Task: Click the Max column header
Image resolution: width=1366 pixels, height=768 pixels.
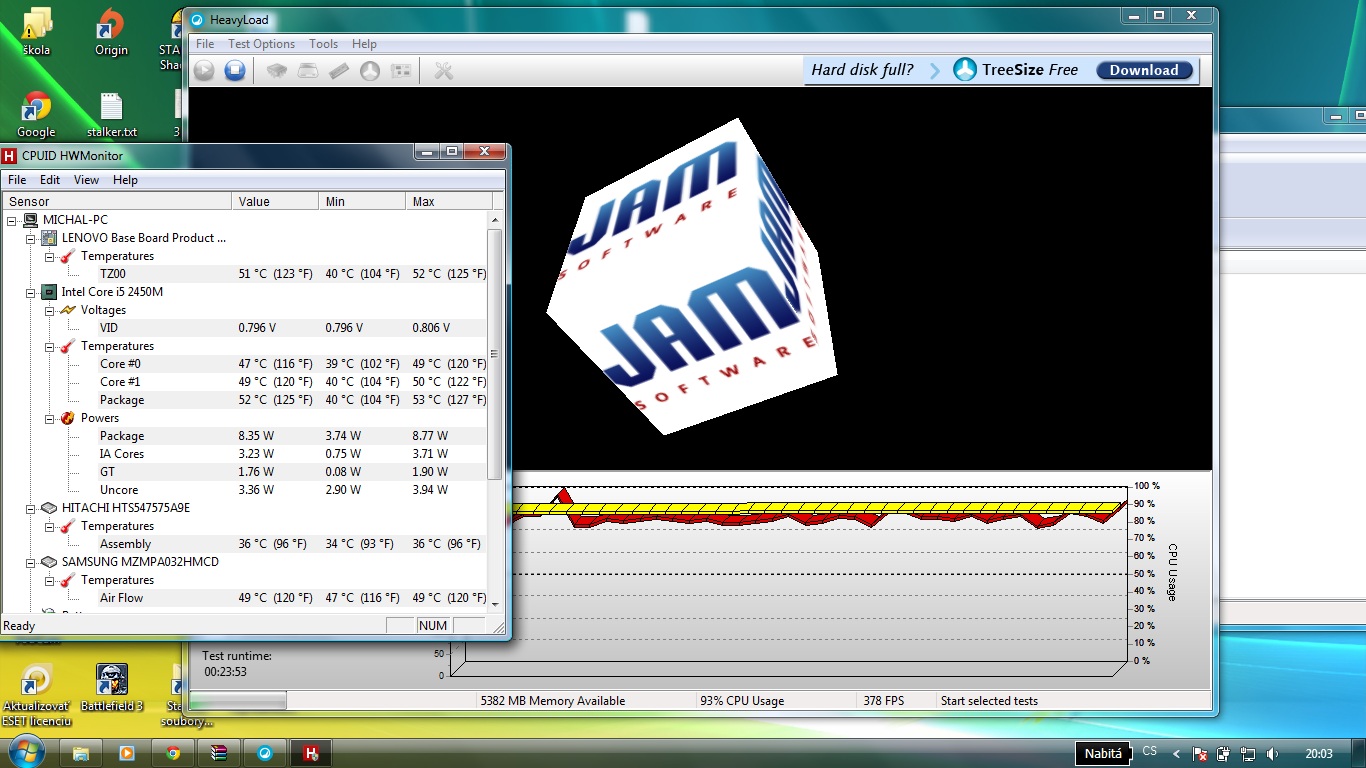Action: pyautogui.click(x=448, y=202)
